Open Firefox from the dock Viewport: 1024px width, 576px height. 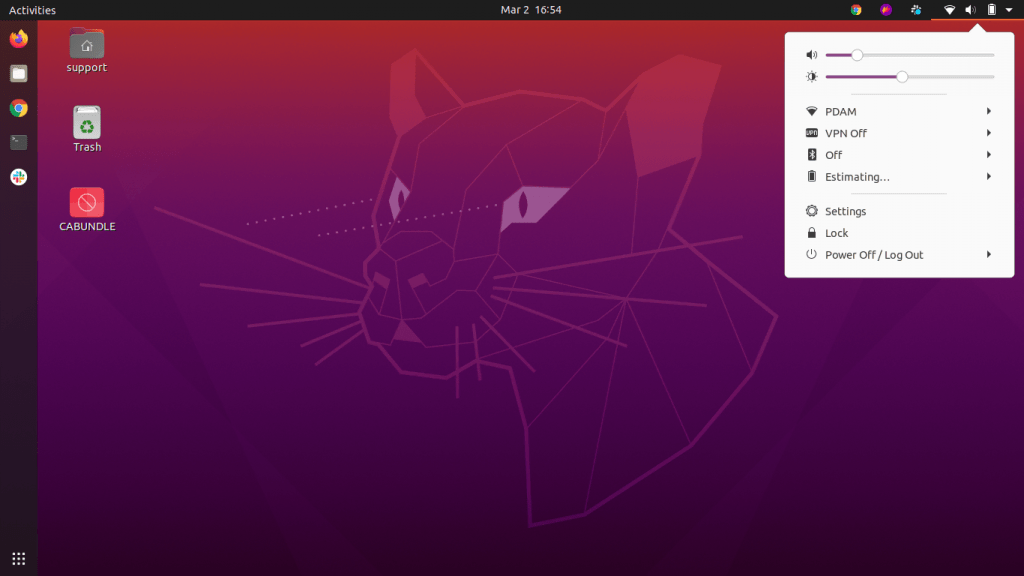coord(17,39)
